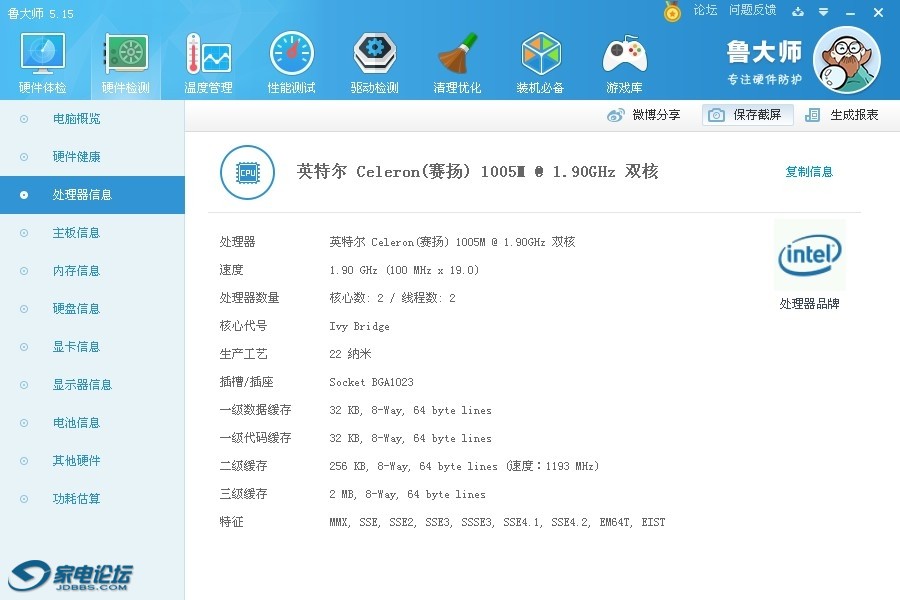Open 清理优化 cleanup optimization
Image resolution: width=900 pixels, height=600 pixels.
(457, 63)
